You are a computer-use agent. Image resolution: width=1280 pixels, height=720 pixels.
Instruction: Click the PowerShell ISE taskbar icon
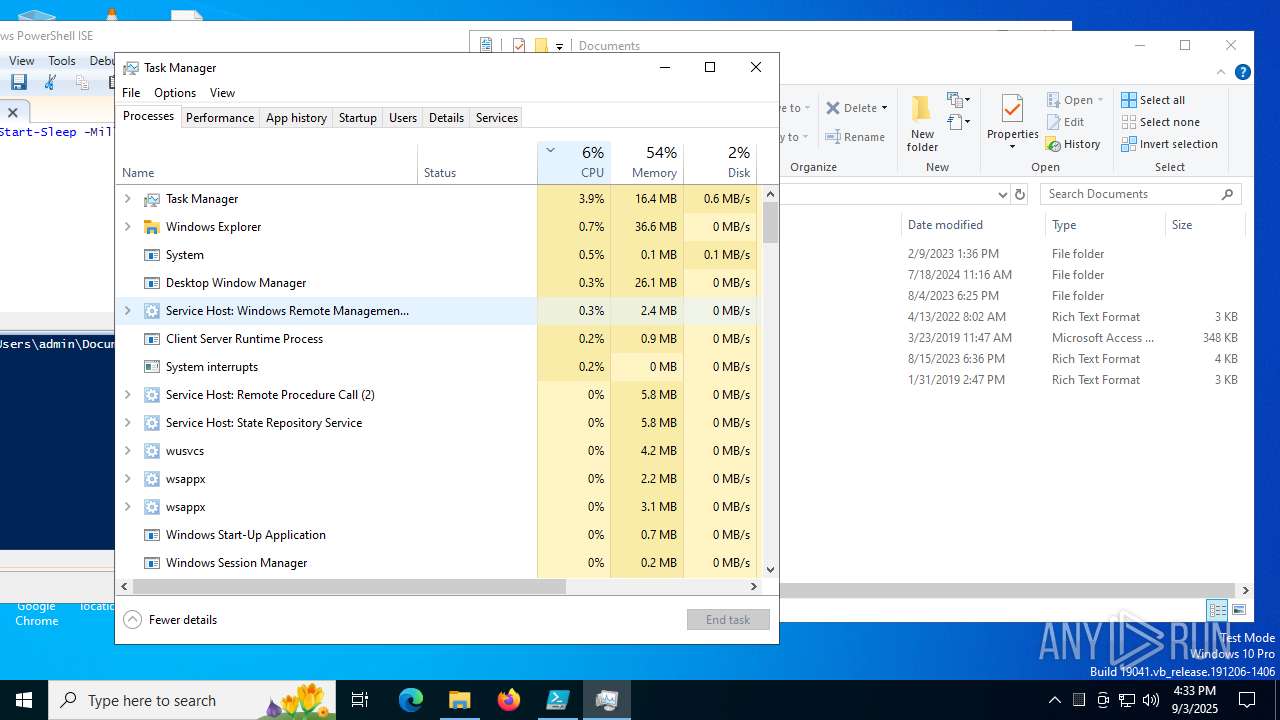click(557, 700)
